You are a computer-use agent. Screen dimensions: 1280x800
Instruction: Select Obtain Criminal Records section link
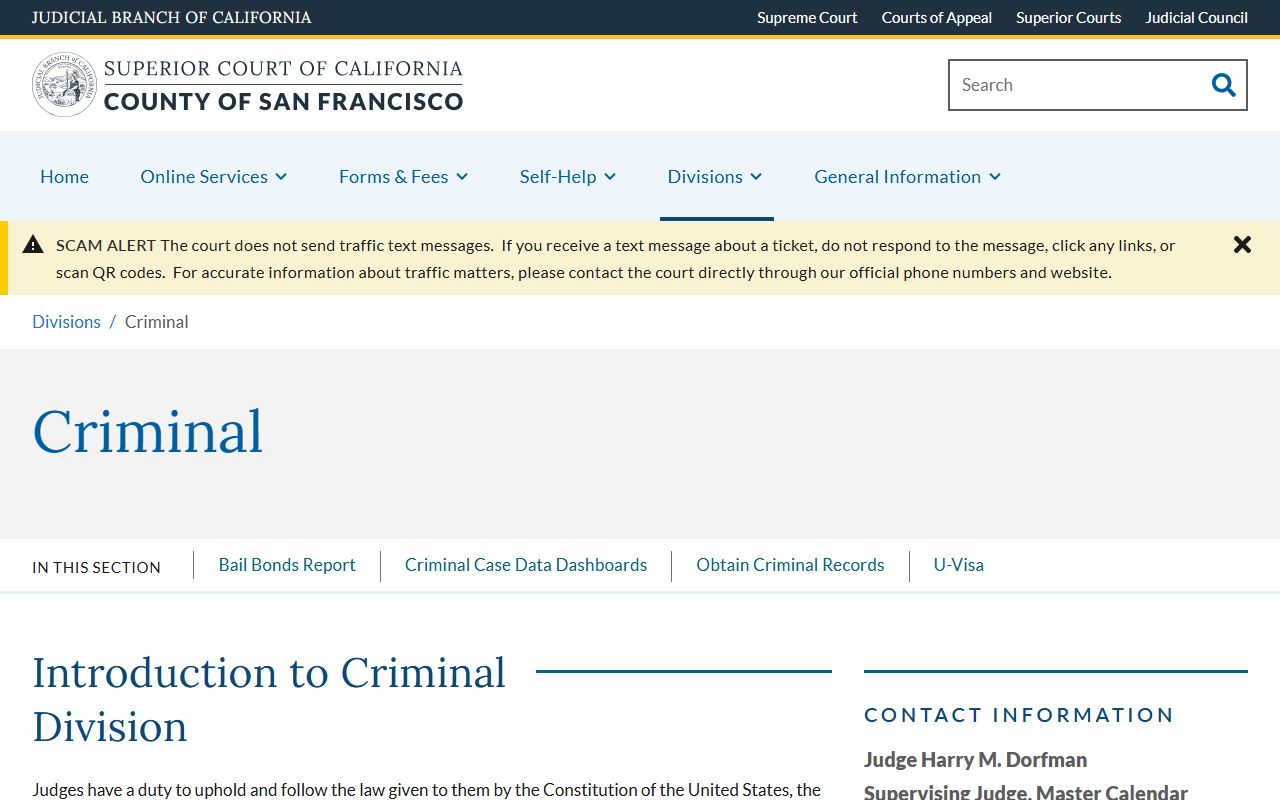790,565
